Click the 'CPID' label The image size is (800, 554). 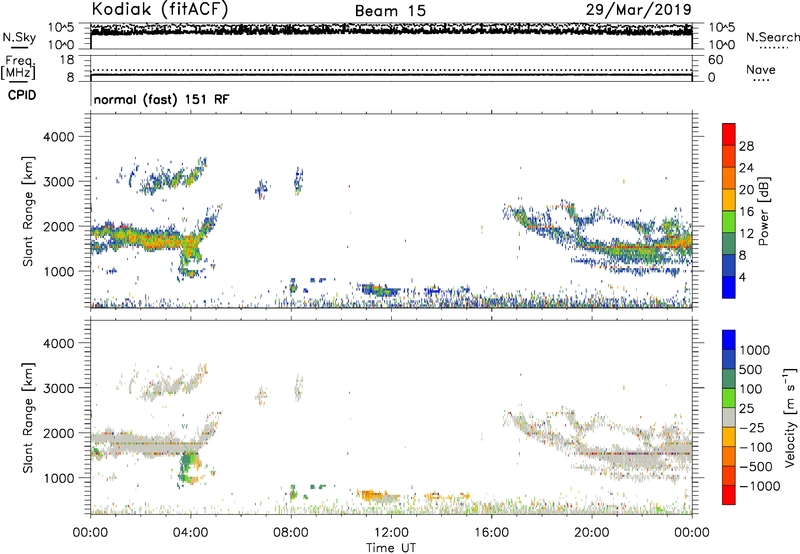point(22,95)
